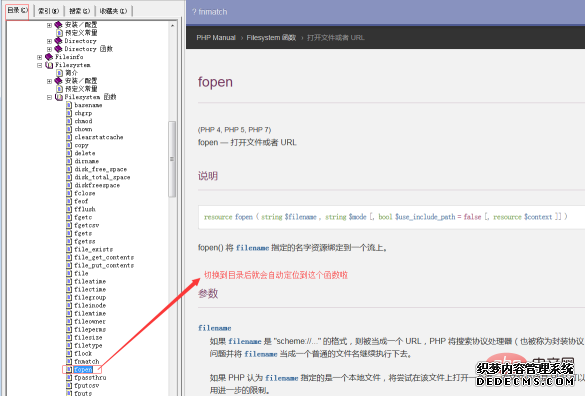The image size is (585, 396).
Task: Select diskfreespace in the tree
Action: pyautogui.click(x=97, y=185)
